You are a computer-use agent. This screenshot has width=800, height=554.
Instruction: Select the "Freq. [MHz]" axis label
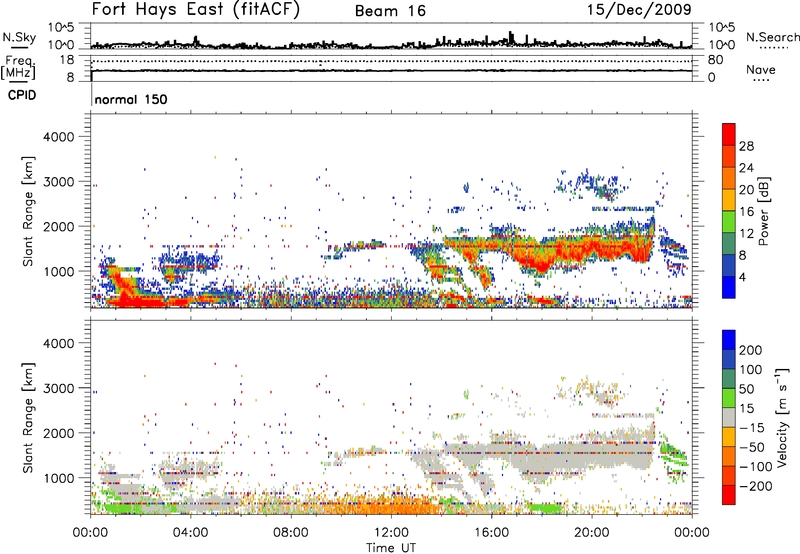(19, 67)
